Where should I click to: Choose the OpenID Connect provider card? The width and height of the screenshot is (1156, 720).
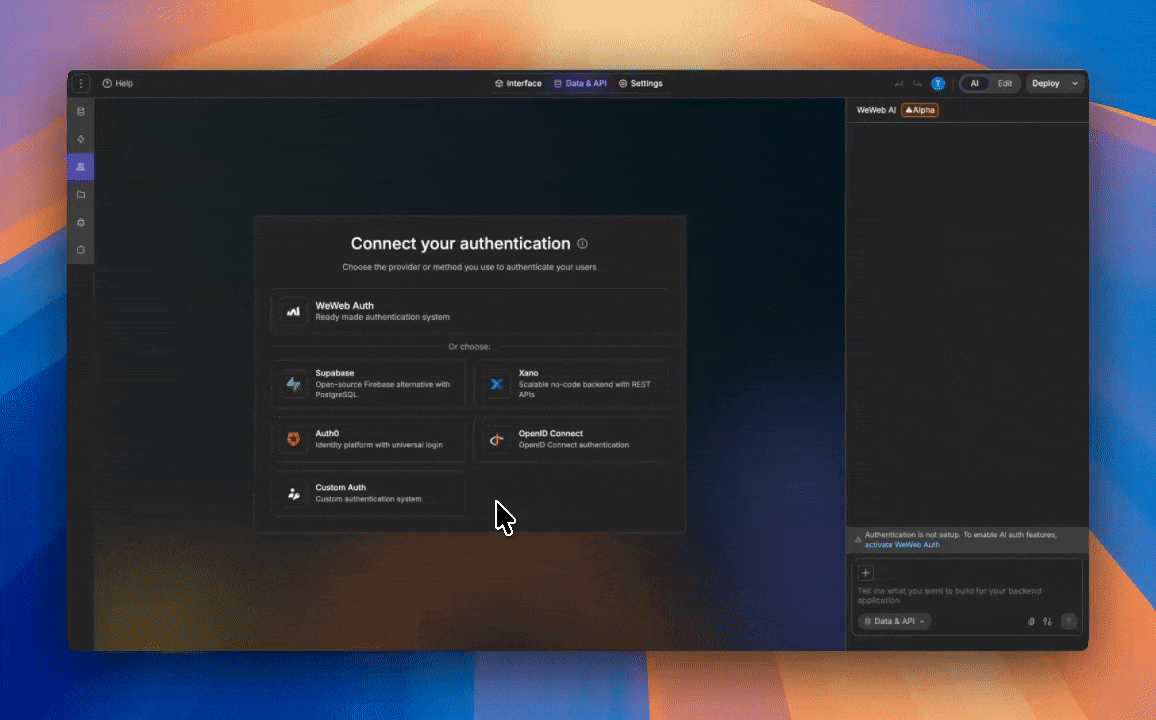pos(572,439)
